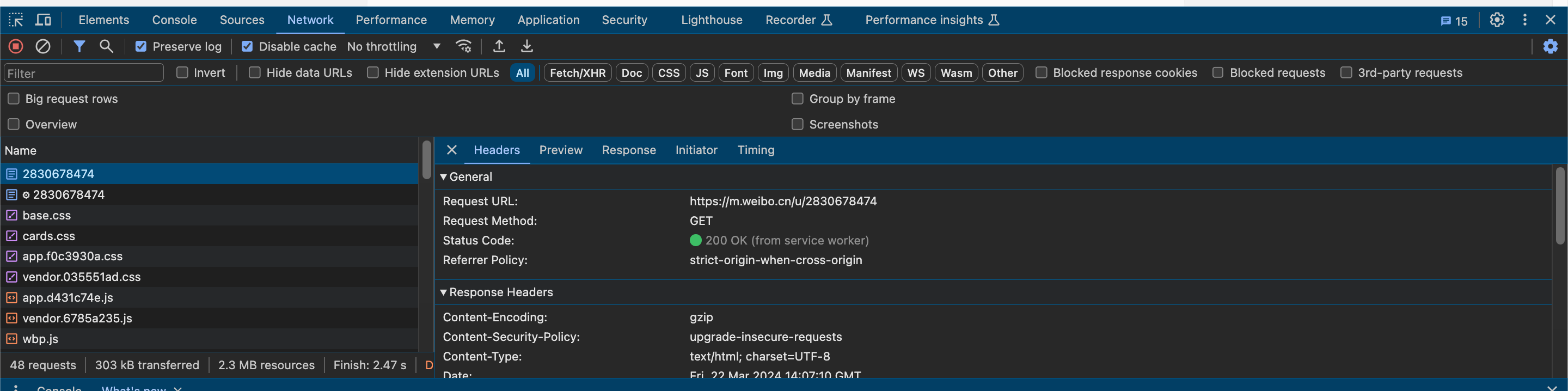Uncheck Disable cache

[247, 46]
